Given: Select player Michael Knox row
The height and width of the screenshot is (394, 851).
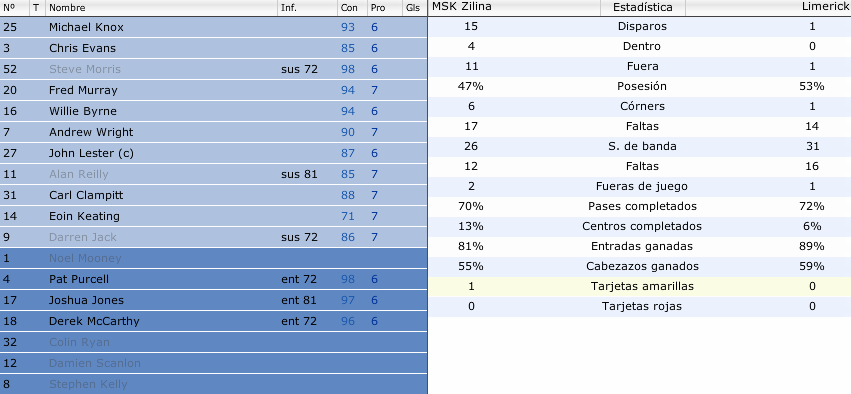Looking at the screenshot, I should pyautogui.click(x=213, y=27).
